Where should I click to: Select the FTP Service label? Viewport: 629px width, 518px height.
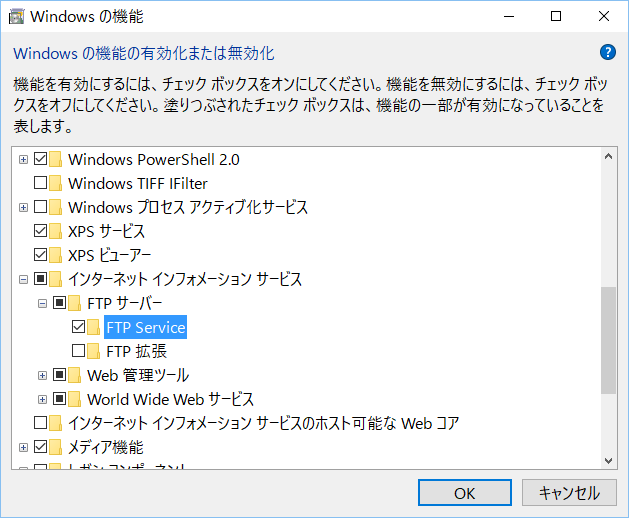pos(146,327)
